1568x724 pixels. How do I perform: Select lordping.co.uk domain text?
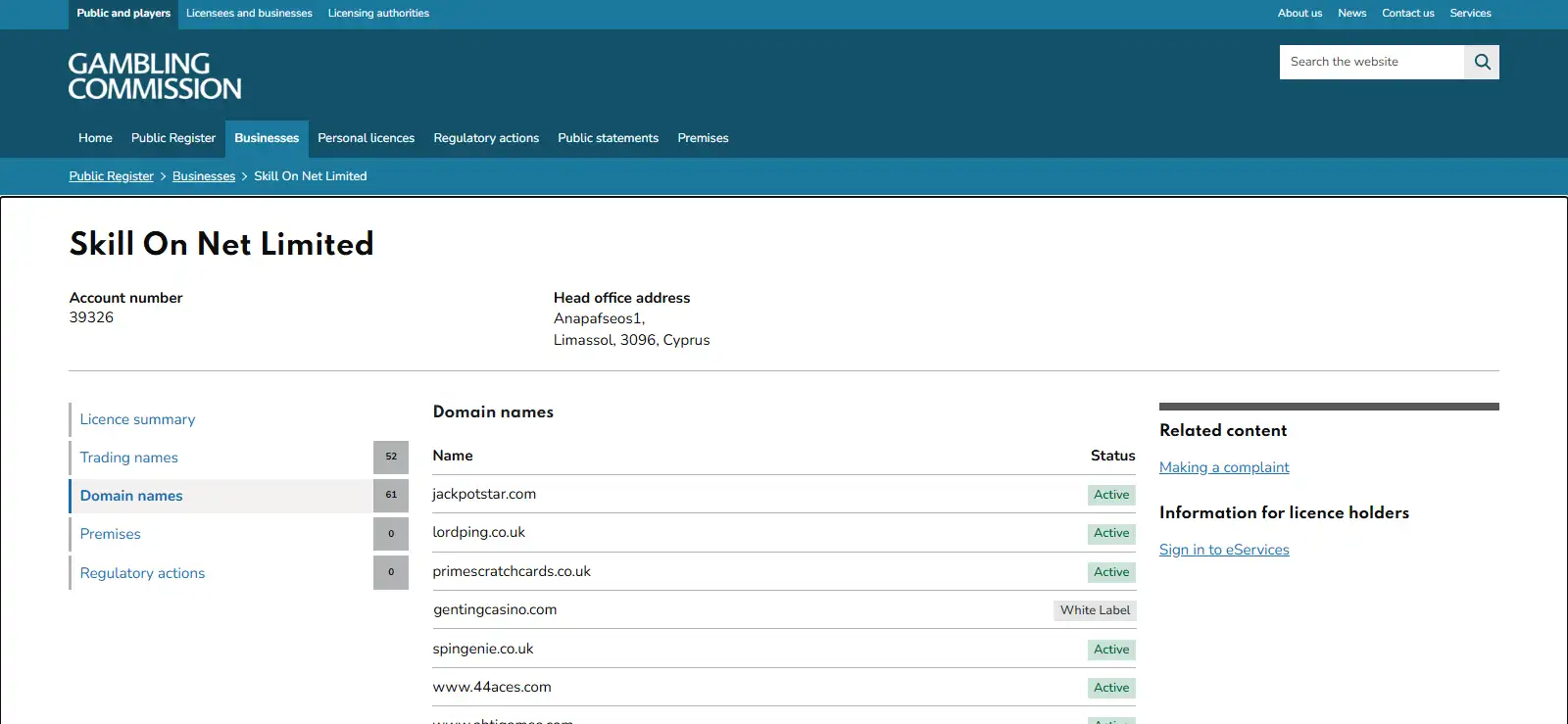[478, 532]
